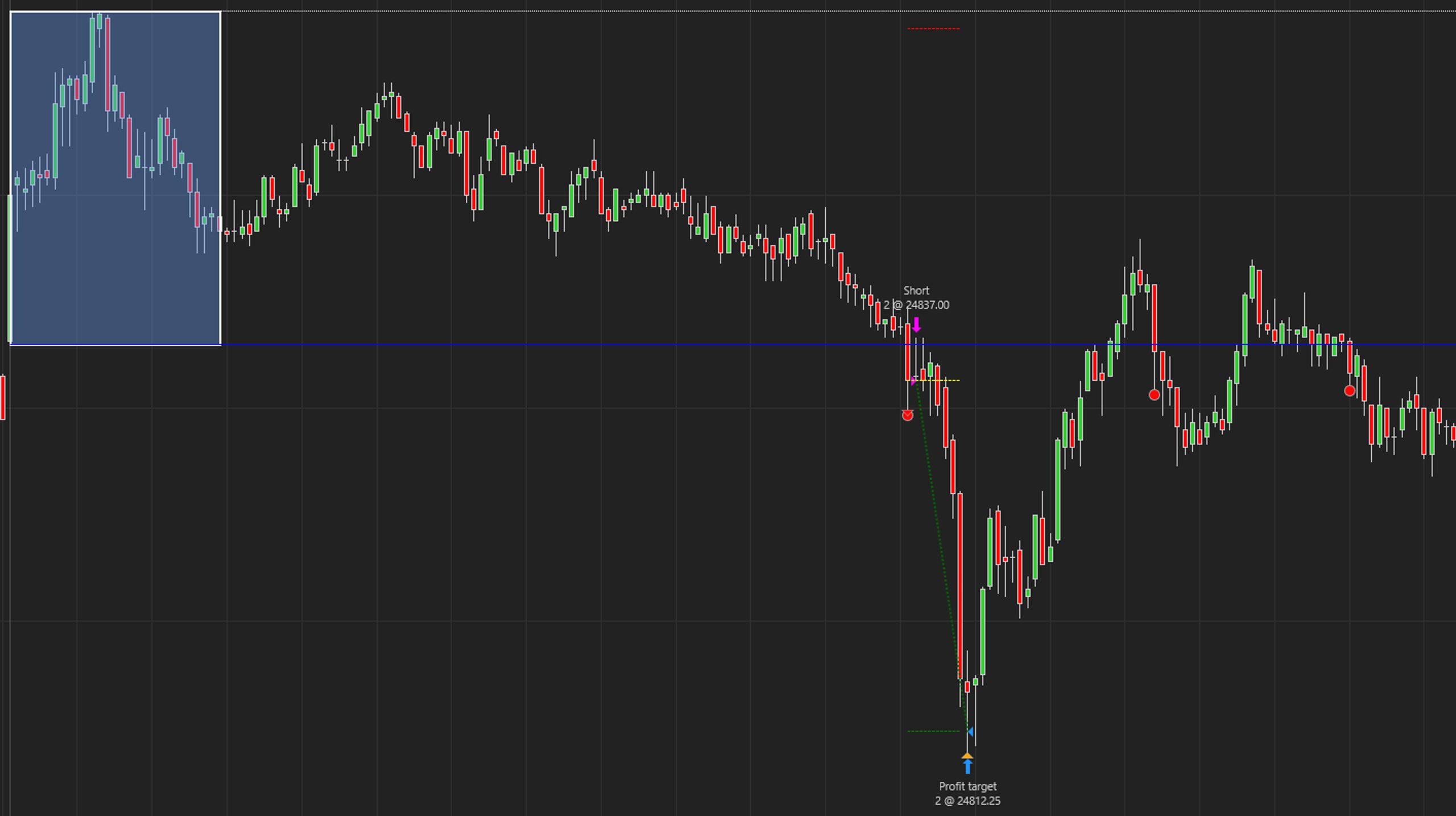Select the red dot marker between the other two

pyautogui.click(x=1154, y=395)
